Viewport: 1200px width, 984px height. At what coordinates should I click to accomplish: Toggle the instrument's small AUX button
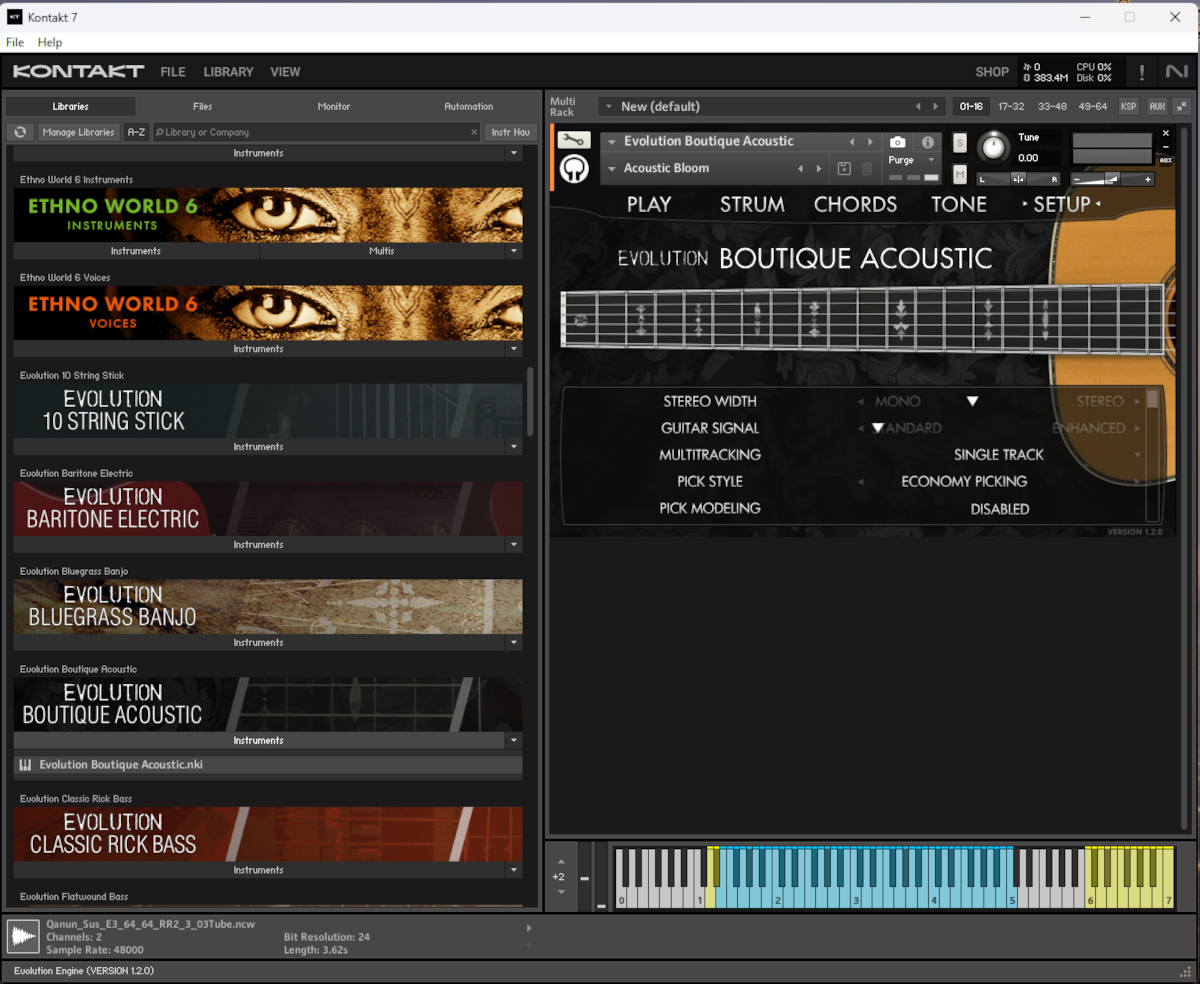click(x=1165, y=159)
